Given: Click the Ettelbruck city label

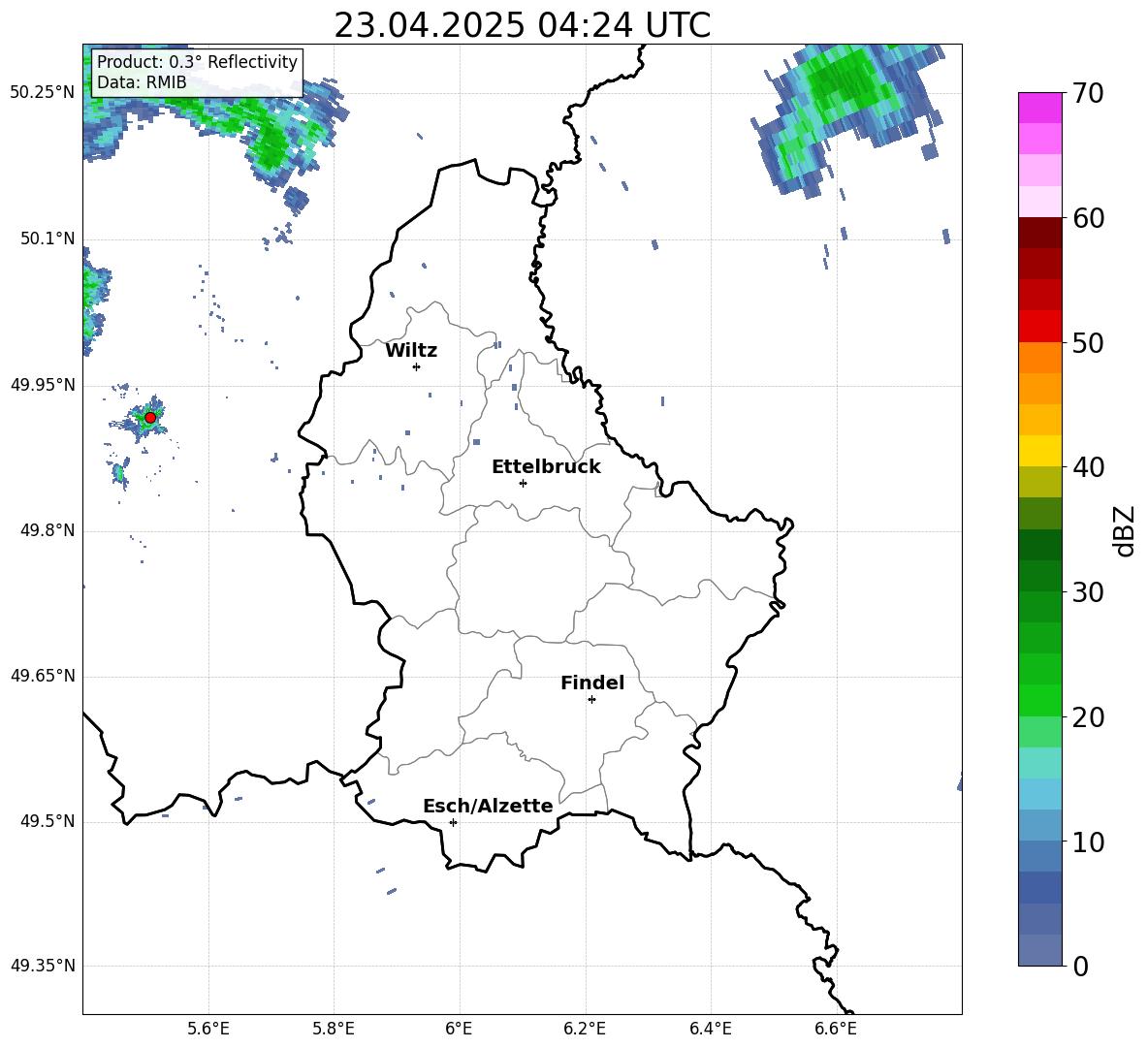Looking at the screenshot, I should [546, 467].
